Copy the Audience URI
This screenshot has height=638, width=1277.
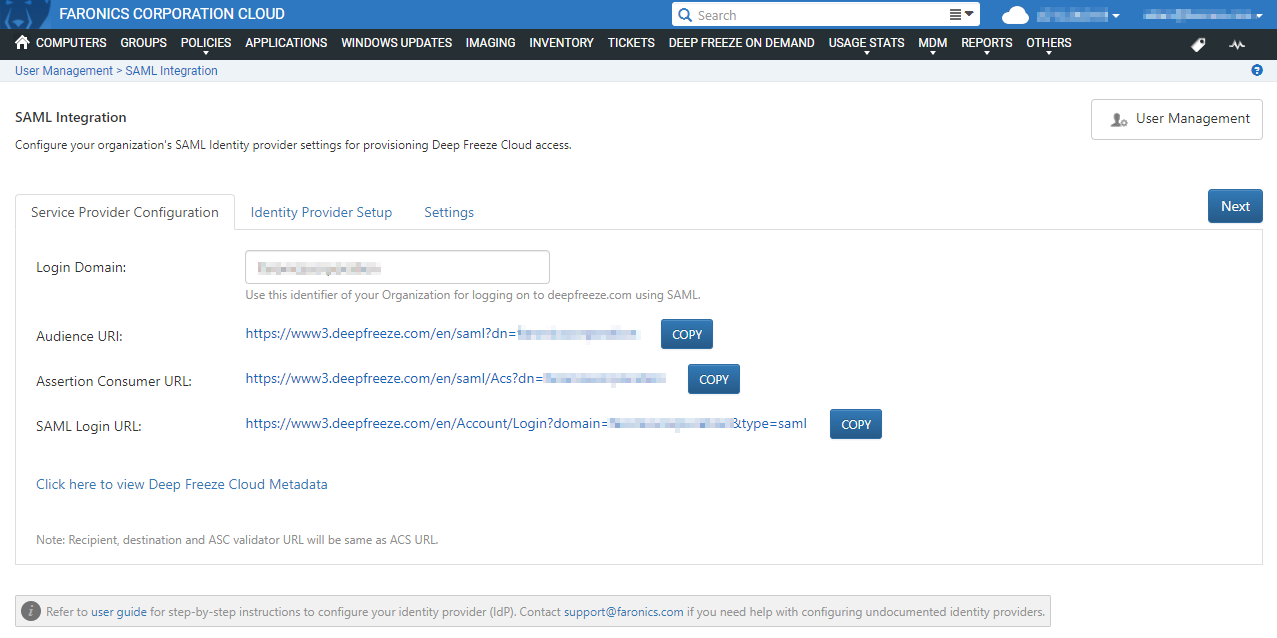687,334
